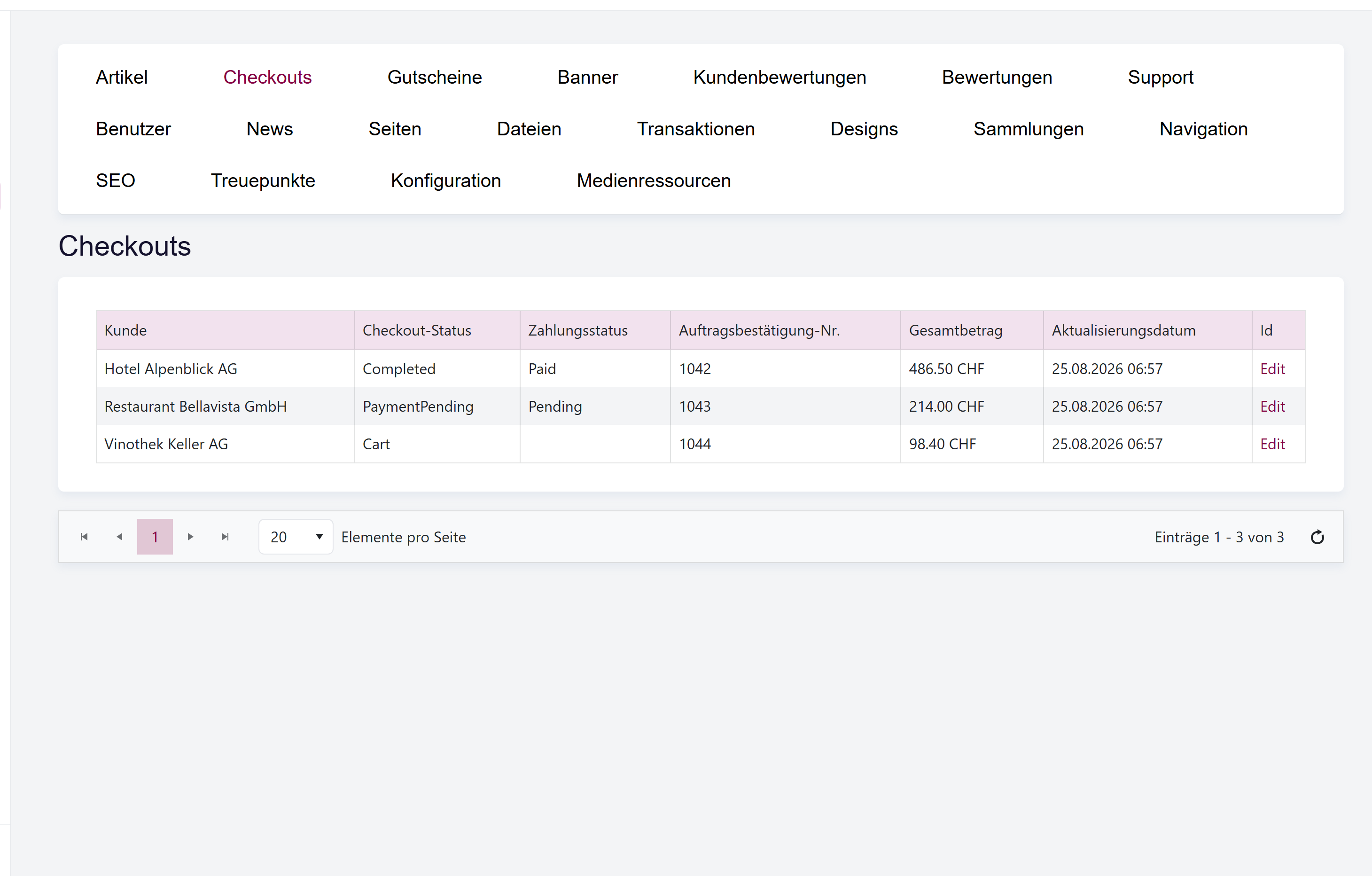
Task: Select page 1 in pager
Action: 155,537
